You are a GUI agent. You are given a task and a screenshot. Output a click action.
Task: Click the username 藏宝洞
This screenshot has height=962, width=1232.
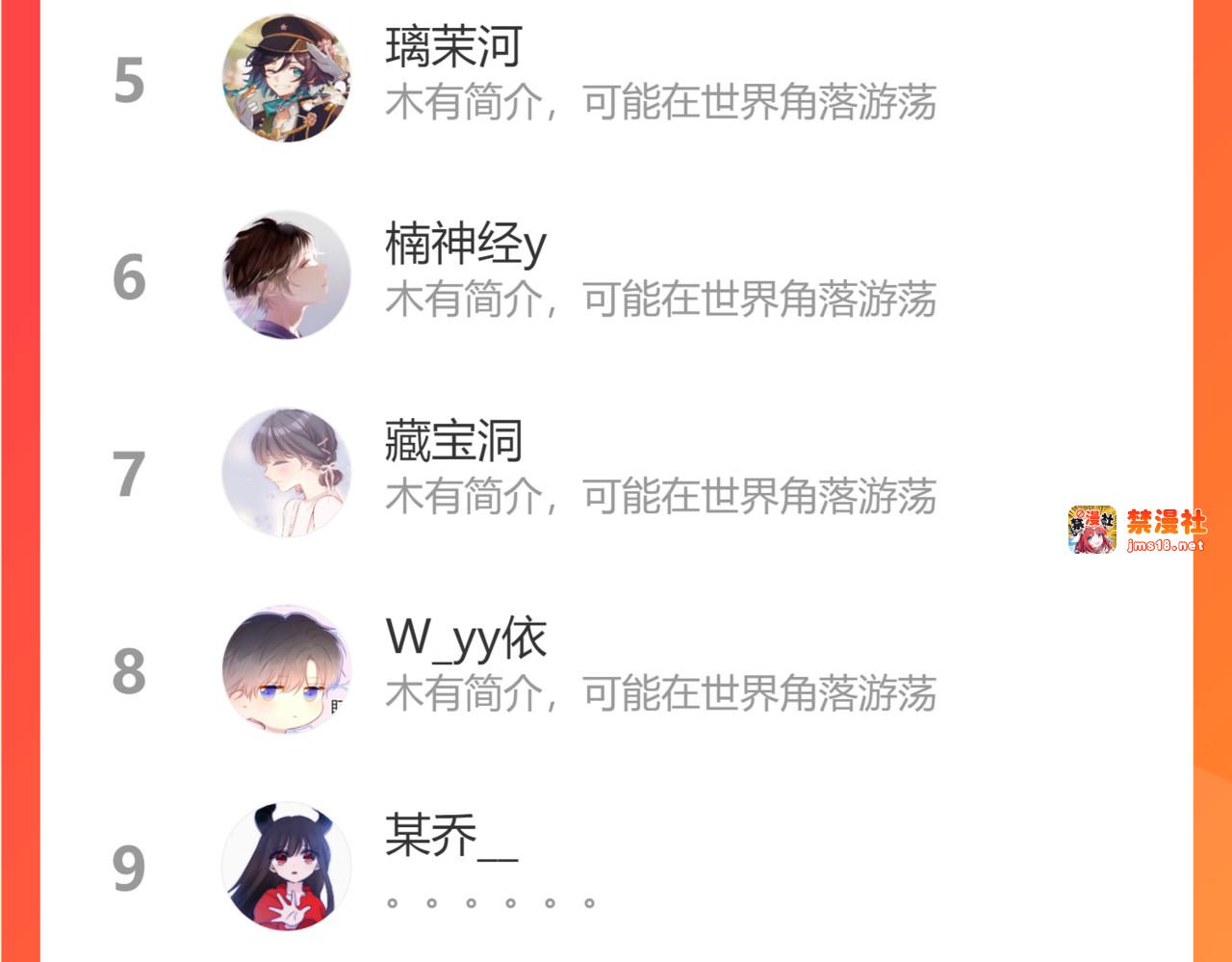pos(453,441)
